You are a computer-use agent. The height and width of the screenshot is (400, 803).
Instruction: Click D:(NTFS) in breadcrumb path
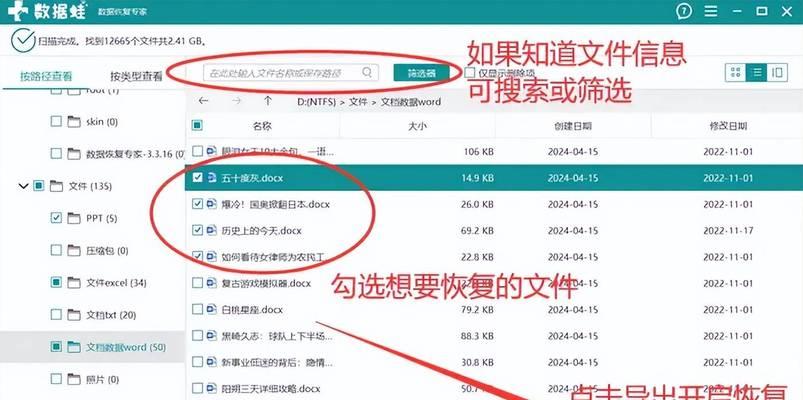[x=316, y=101]
